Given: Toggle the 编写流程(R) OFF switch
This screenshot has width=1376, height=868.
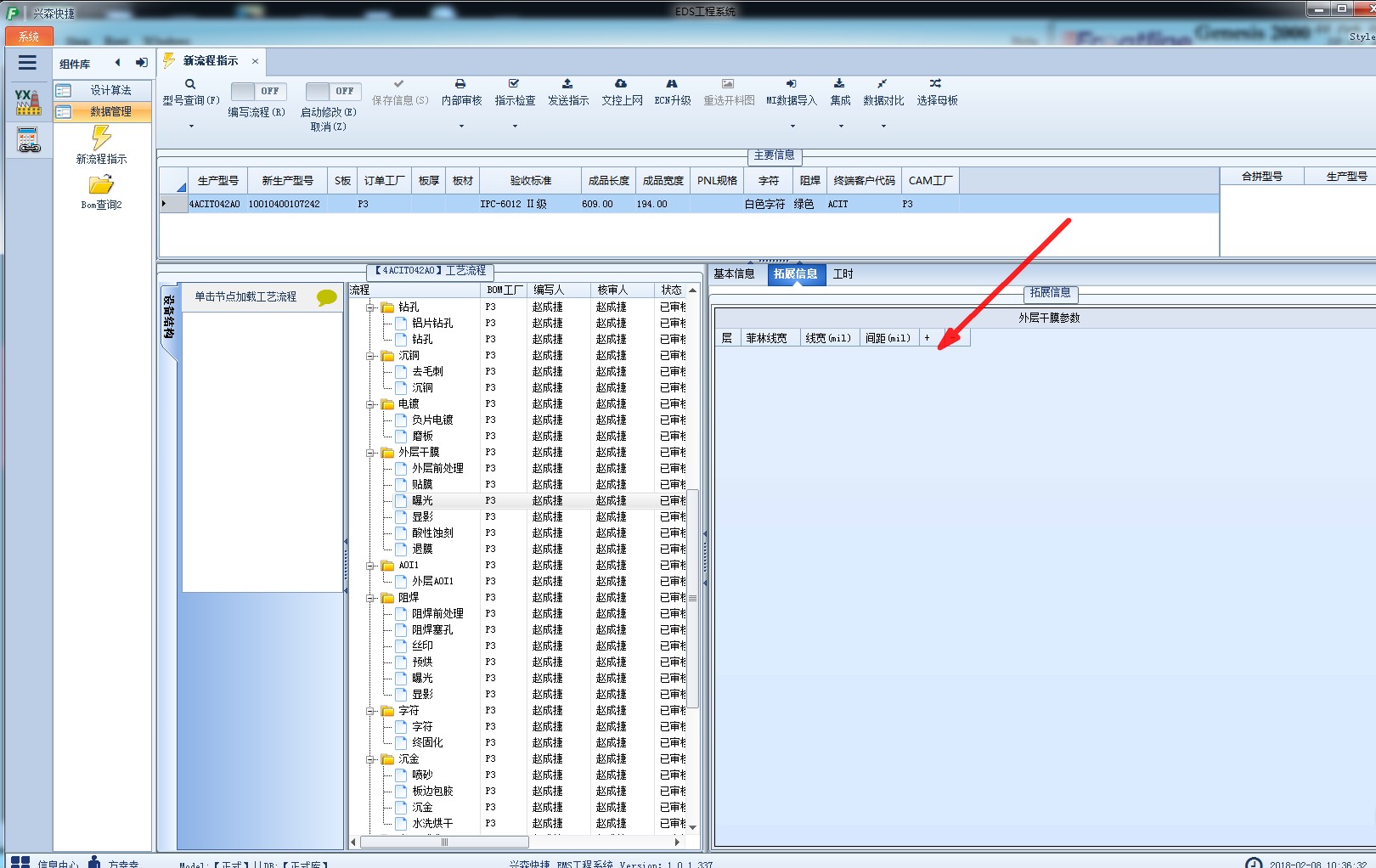Looking at the screenshot, I should click(258, 91).
